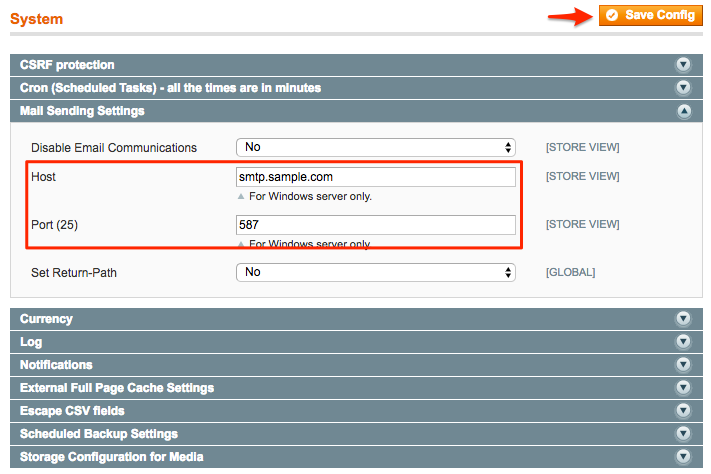Expand the Currency section arrow icon

tap(683, 319)
